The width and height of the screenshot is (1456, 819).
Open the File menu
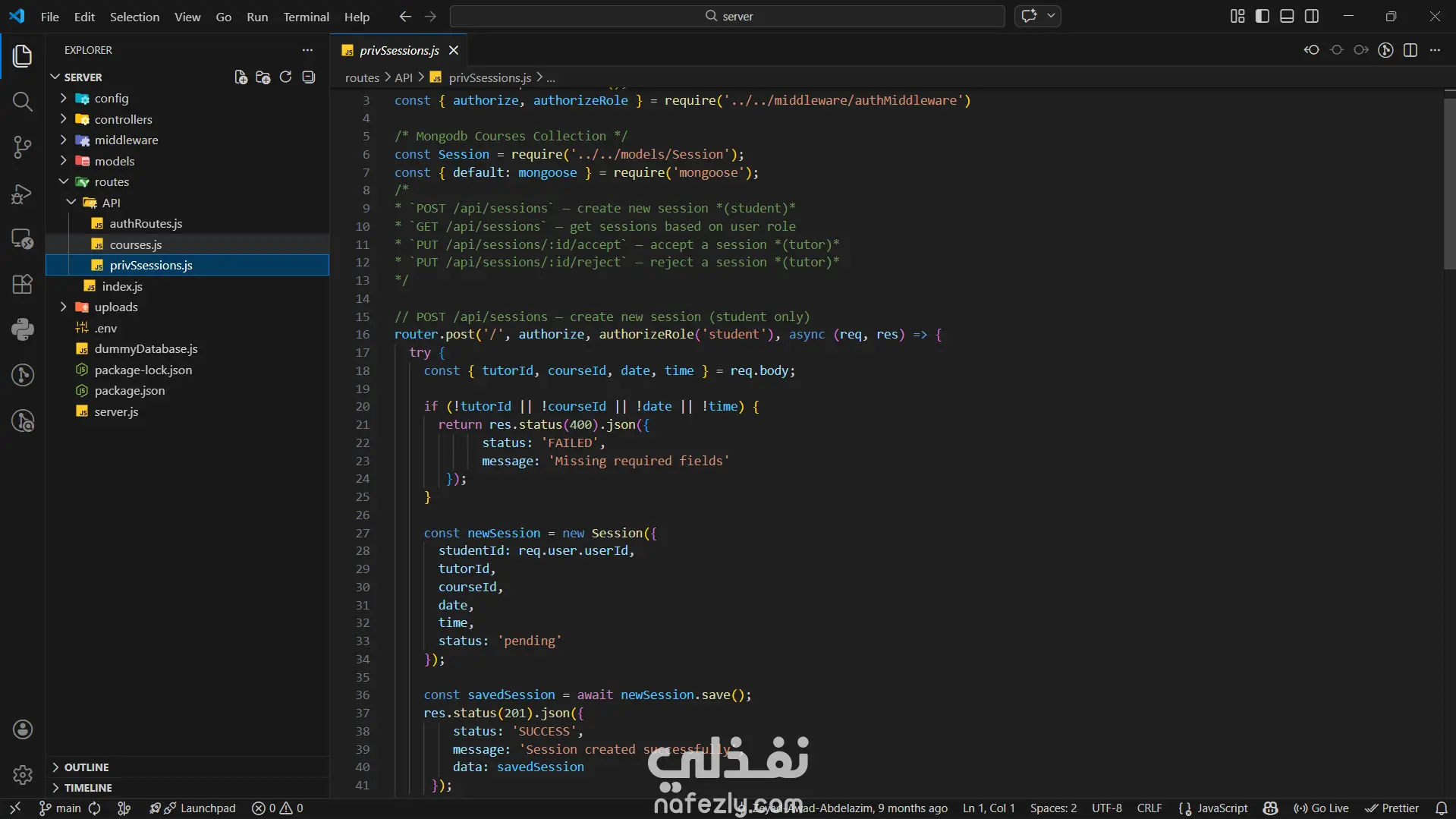(x=50, y=16)
